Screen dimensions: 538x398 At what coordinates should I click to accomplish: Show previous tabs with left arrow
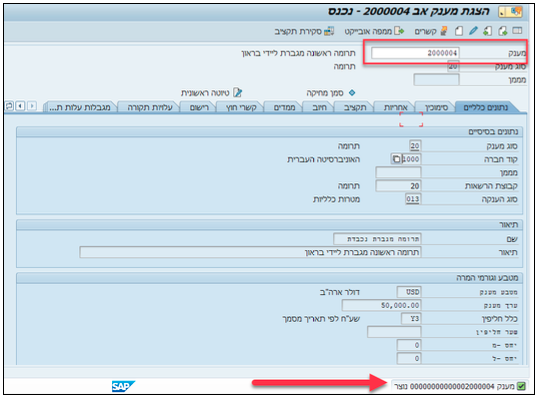coord(21,106)
